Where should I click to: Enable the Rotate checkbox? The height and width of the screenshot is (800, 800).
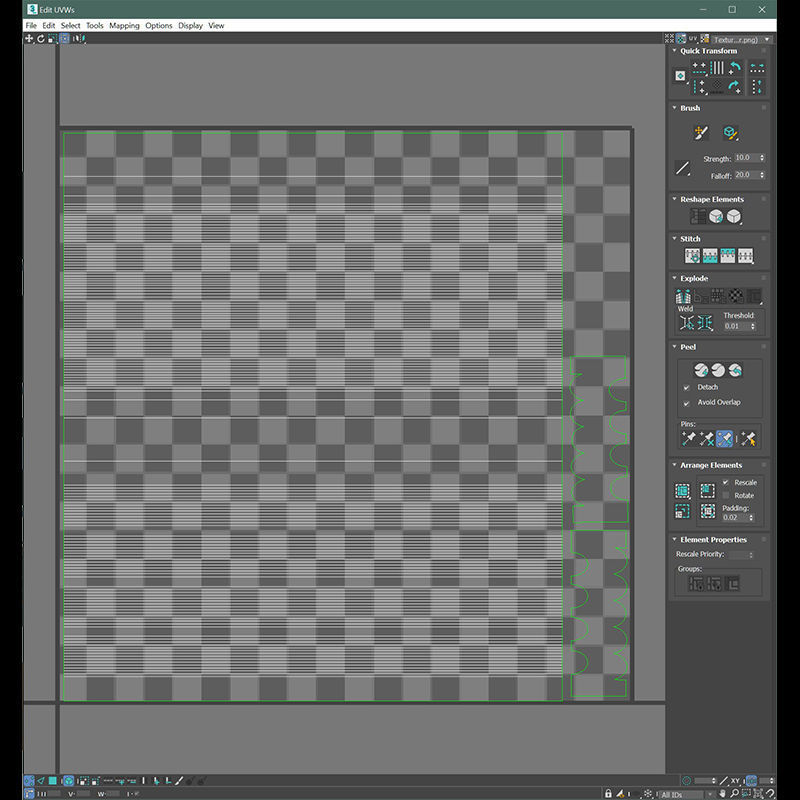pos(726,495)
